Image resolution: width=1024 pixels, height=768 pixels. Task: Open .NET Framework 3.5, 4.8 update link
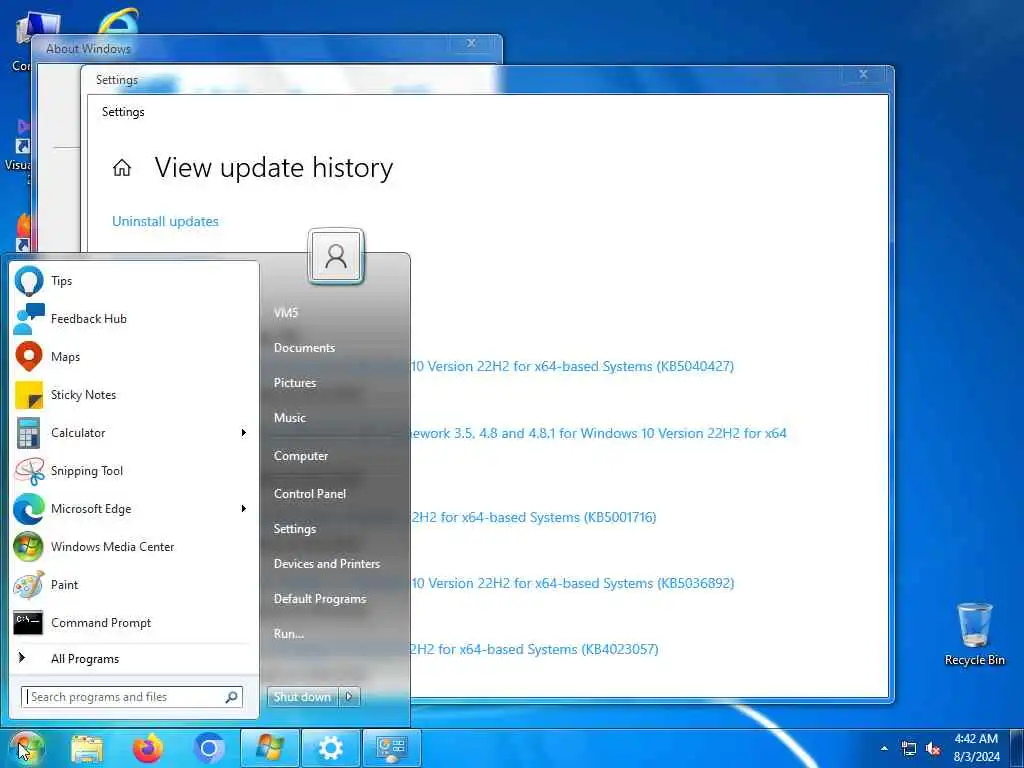tap(598, 434)
